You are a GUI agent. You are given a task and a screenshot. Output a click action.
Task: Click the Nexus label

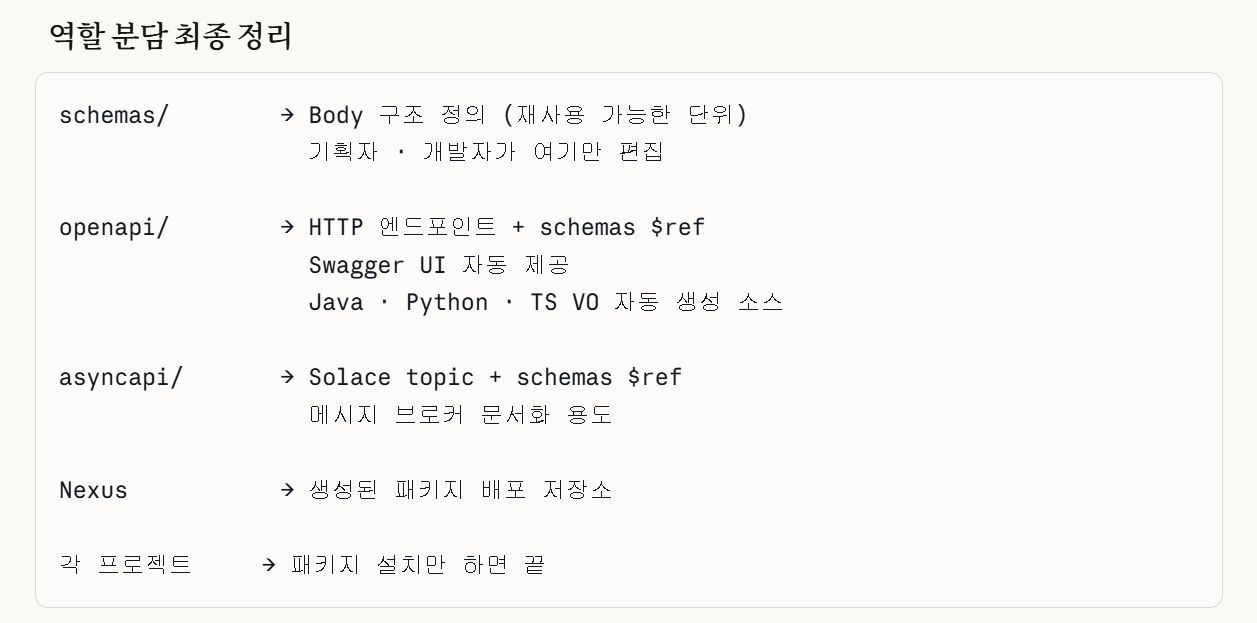pyautogui.click(x=93, y=490)
